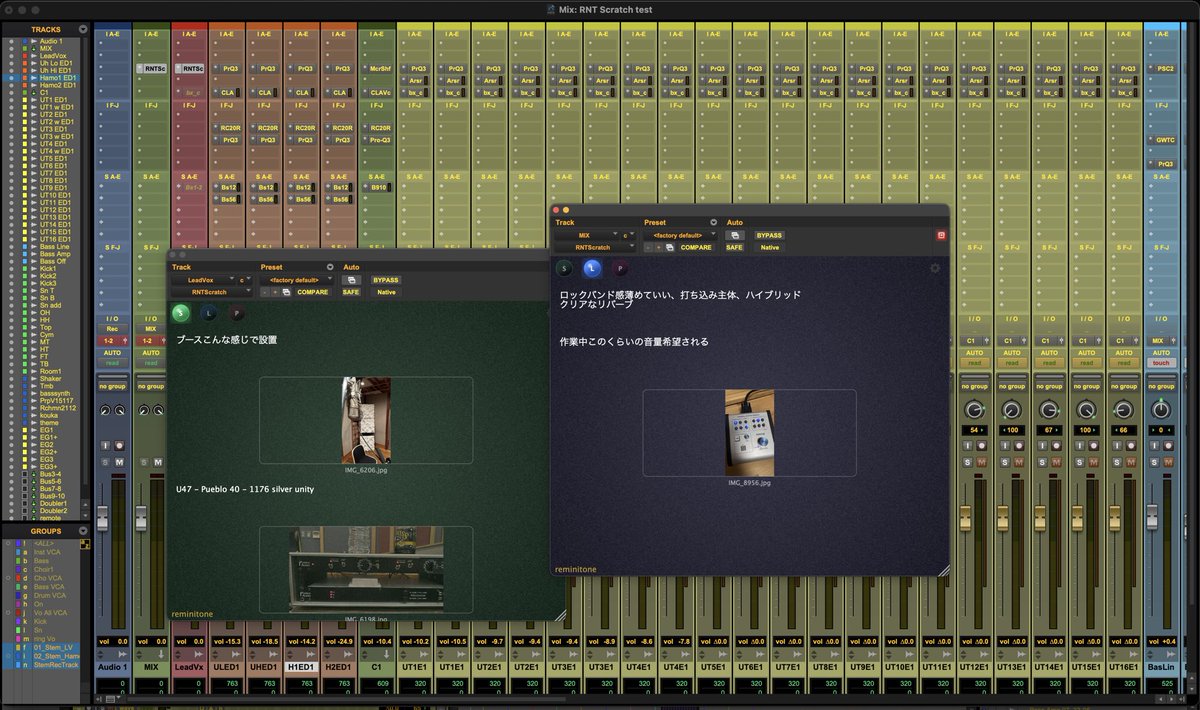Select LeadVox in the tracks list
Viewport: 1200px width, 710px height.
pos(53,55)
